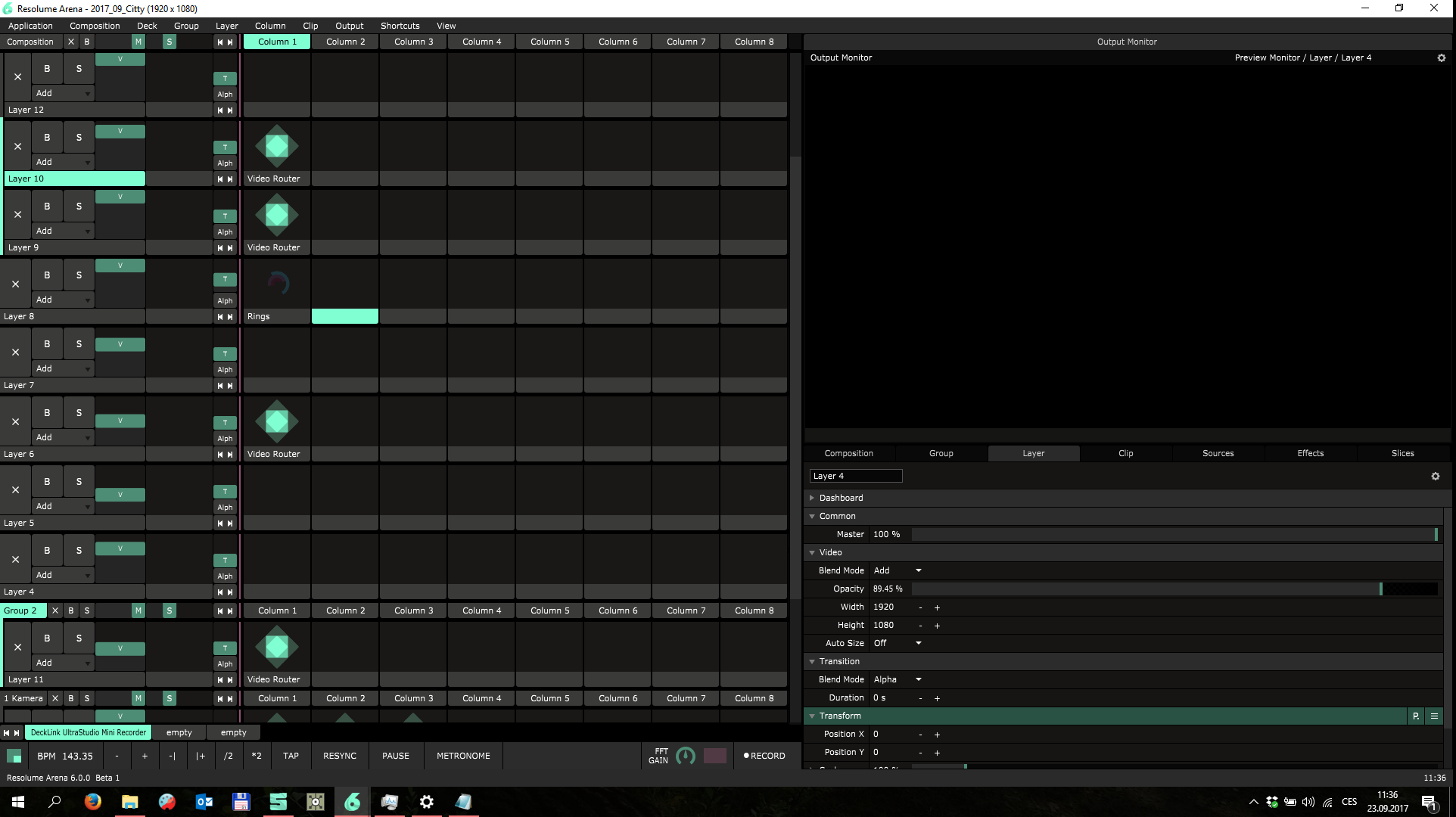Open Layer 6 Add blend mode dropdown
This screenshot has width=1456, height=817.
pyautogui.click(x=64, y=437)
